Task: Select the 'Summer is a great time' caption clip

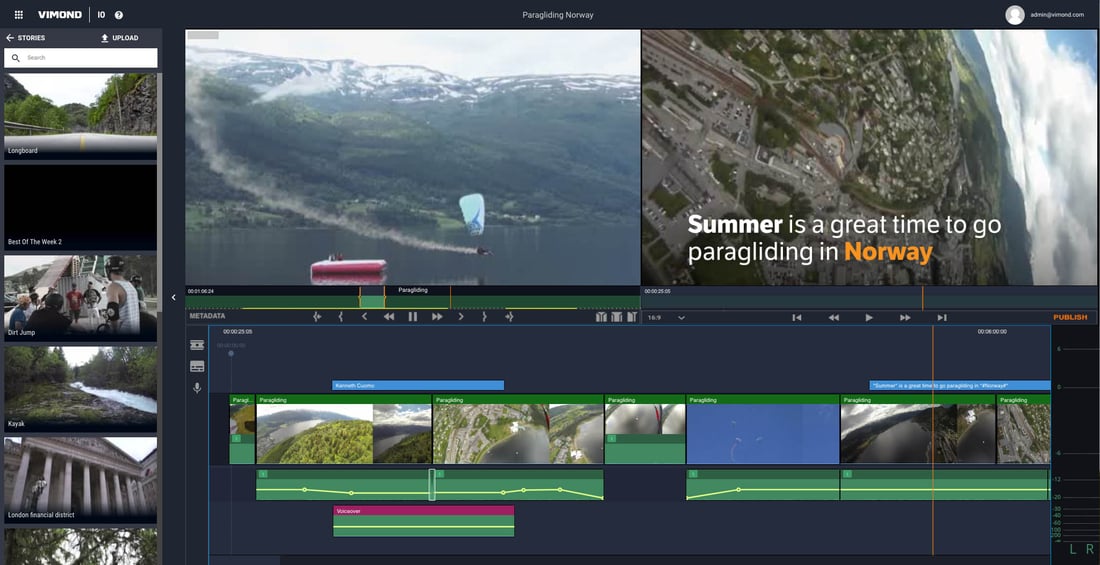Action: coord(960,385)
